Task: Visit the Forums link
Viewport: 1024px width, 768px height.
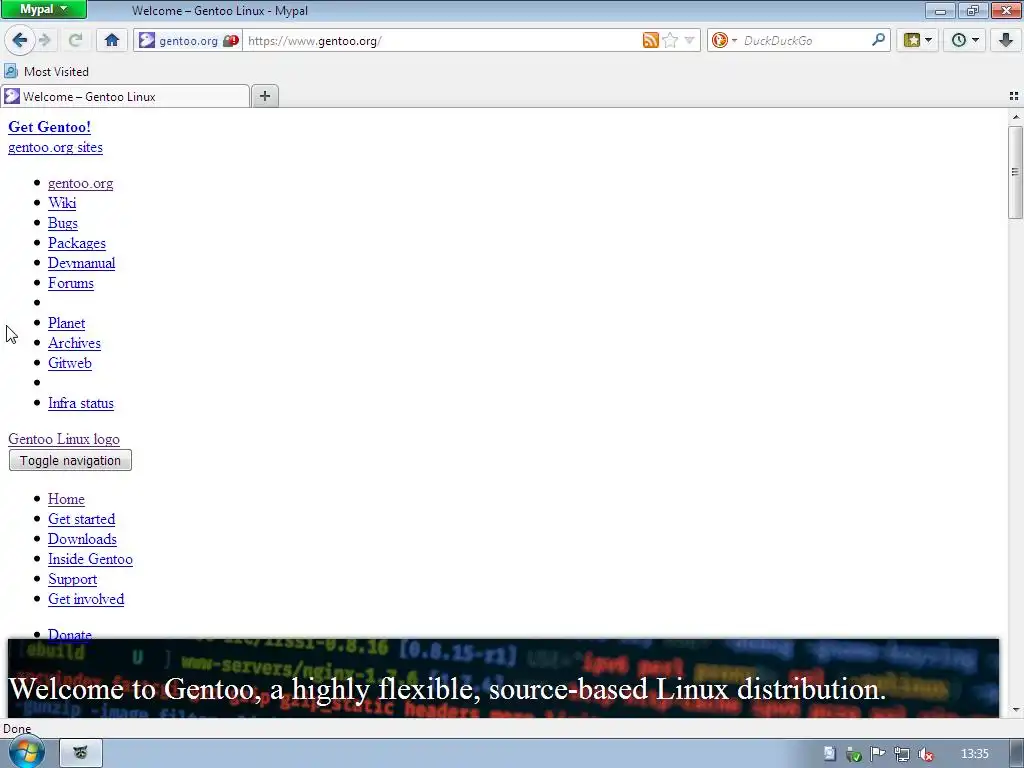Action: (71, 283)
